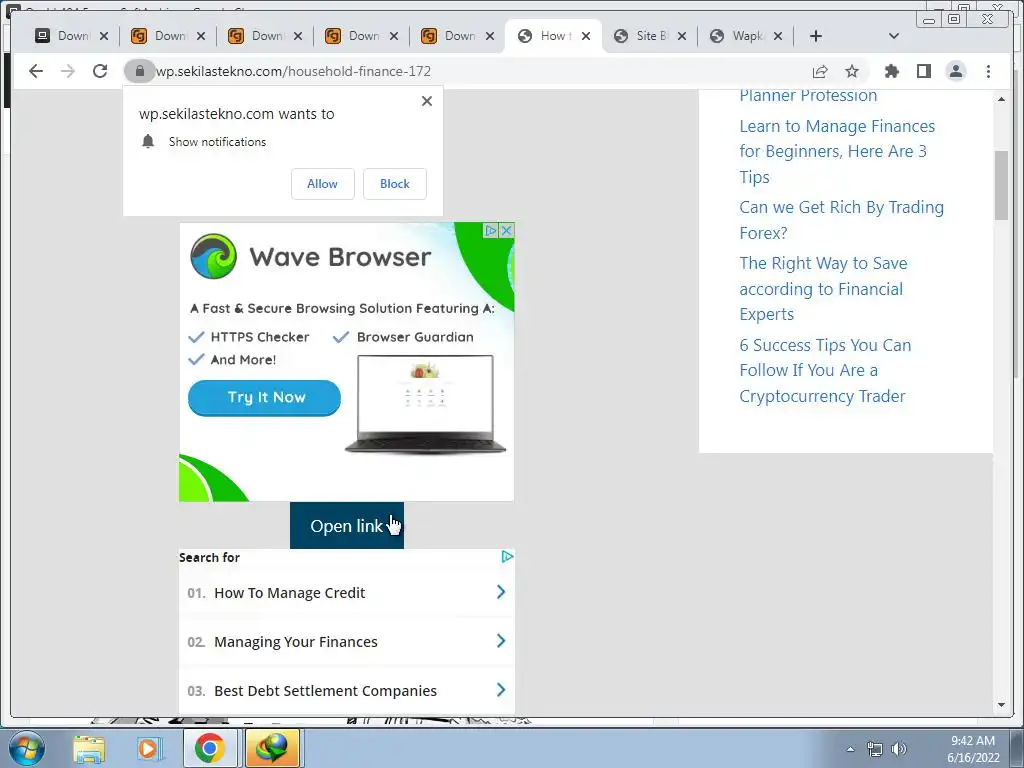This screenshot has height=768, width=1024.
Task: Open Best Debt Settlement Companies result
Action: (346, 690)
